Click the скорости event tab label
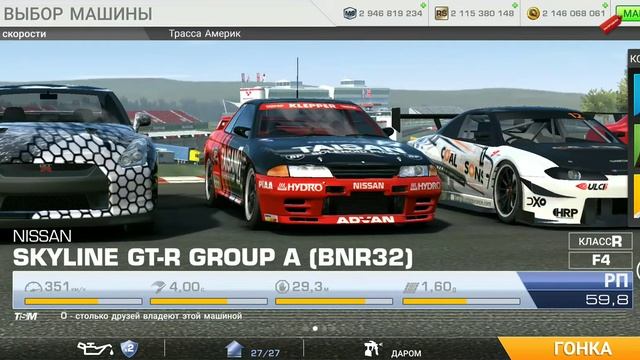Image resolution: width=640 pixels, height=360 pixels. (x=24, y=34)
